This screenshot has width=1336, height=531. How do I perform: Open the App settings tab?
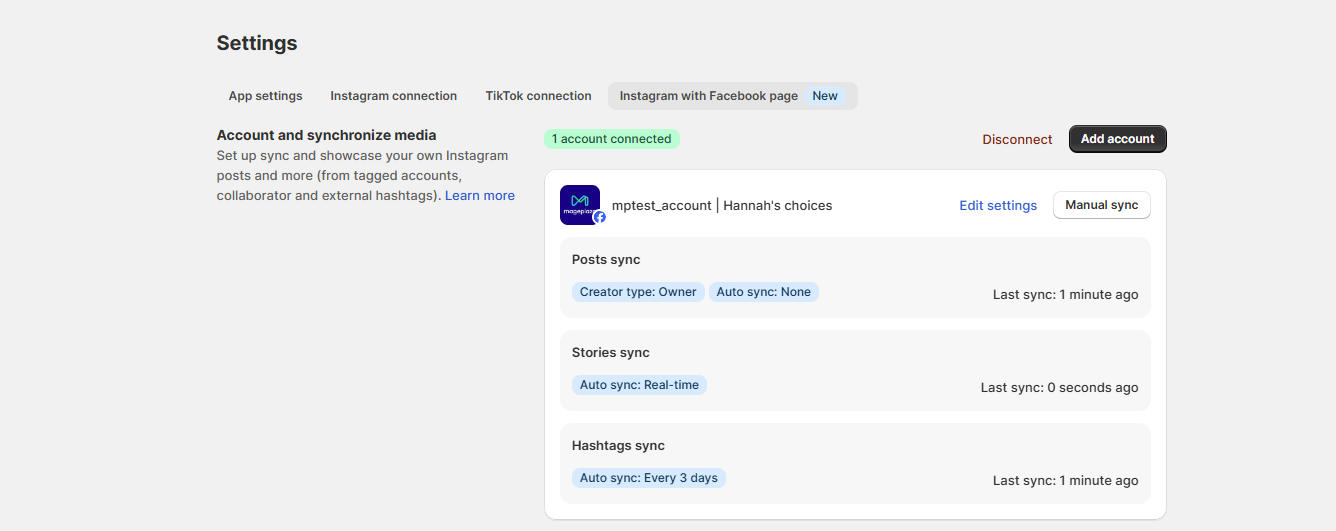[265, 96]
